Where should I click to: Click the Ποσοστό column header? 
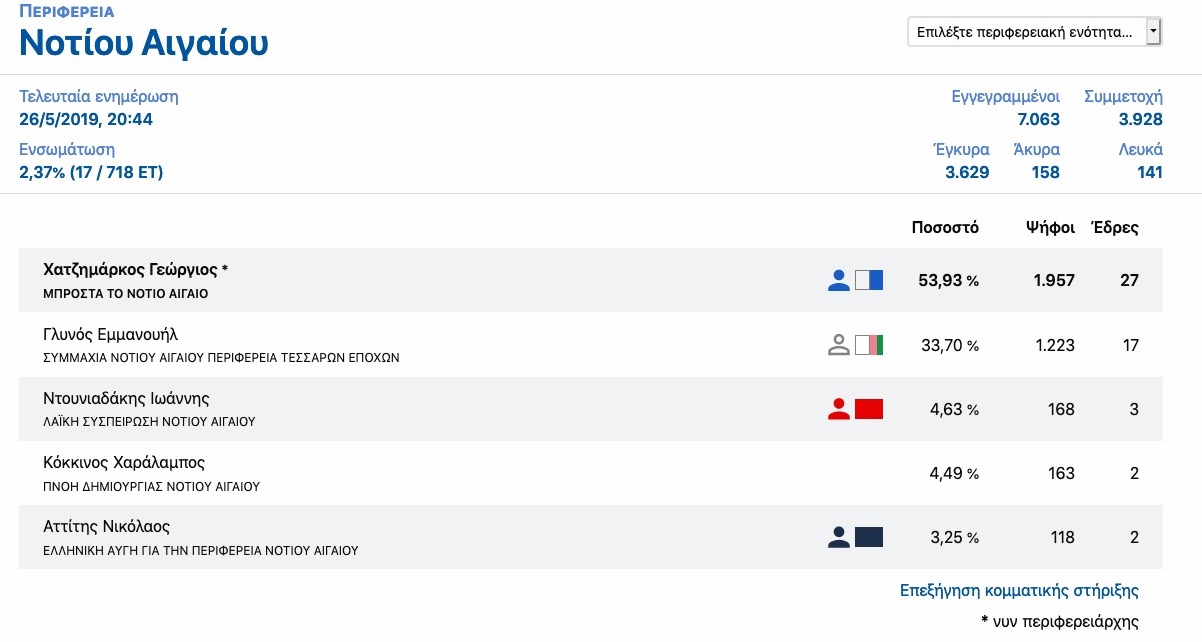(x=945, y=227)
